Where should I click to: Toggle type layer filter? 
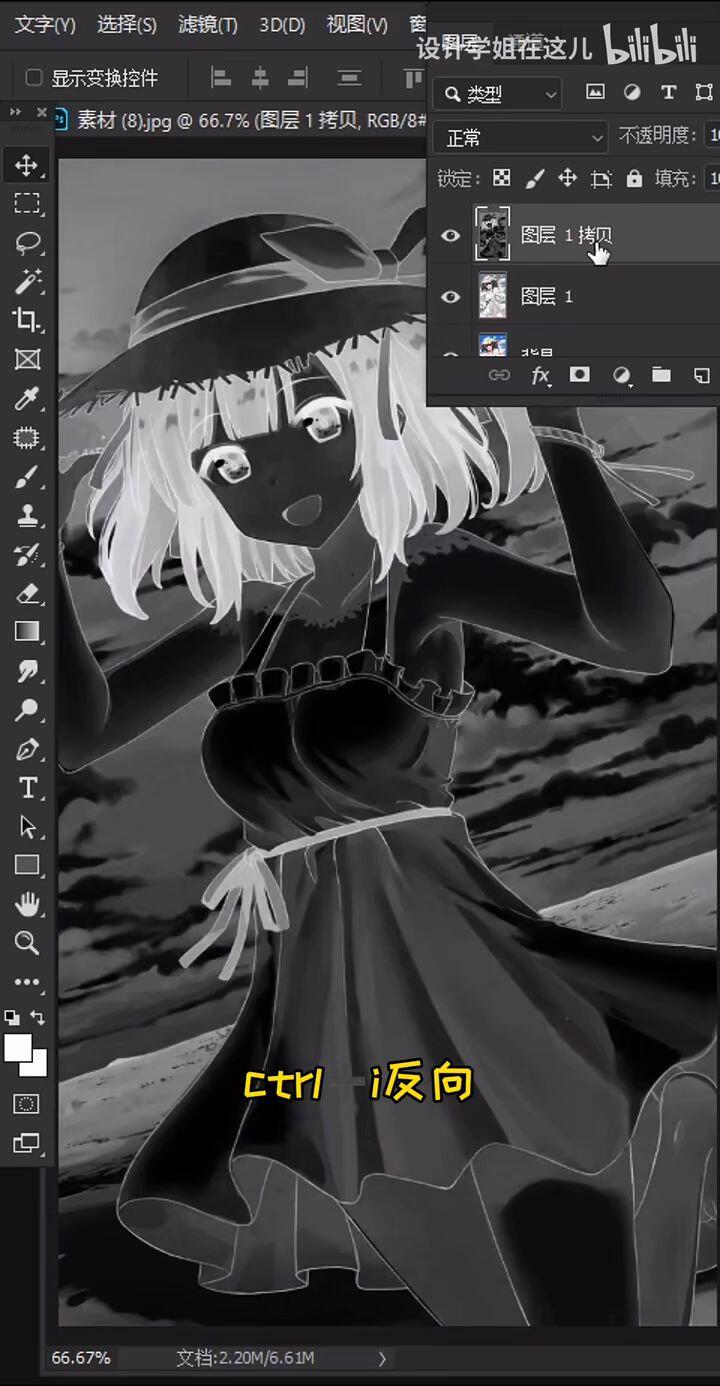coord(669,92)
